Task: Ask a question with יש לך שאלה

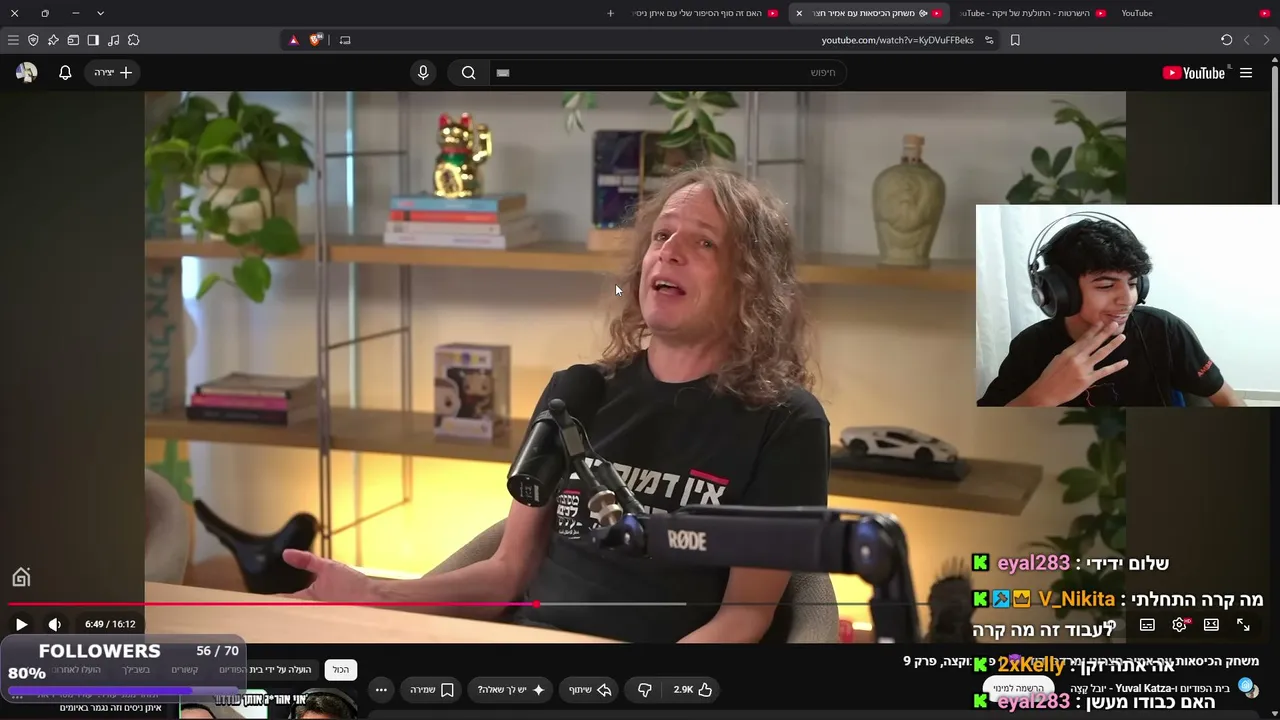Action: (510, 690)
